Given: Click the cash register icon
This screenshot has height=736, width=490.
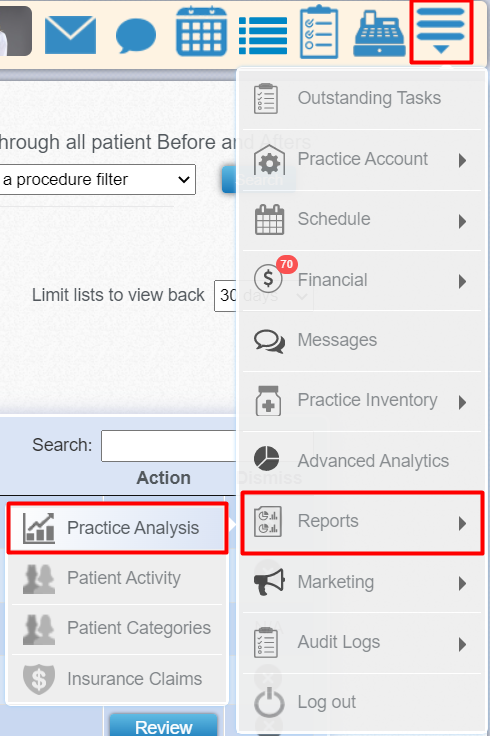Looking at the screenshot, I should pos(379,34).
